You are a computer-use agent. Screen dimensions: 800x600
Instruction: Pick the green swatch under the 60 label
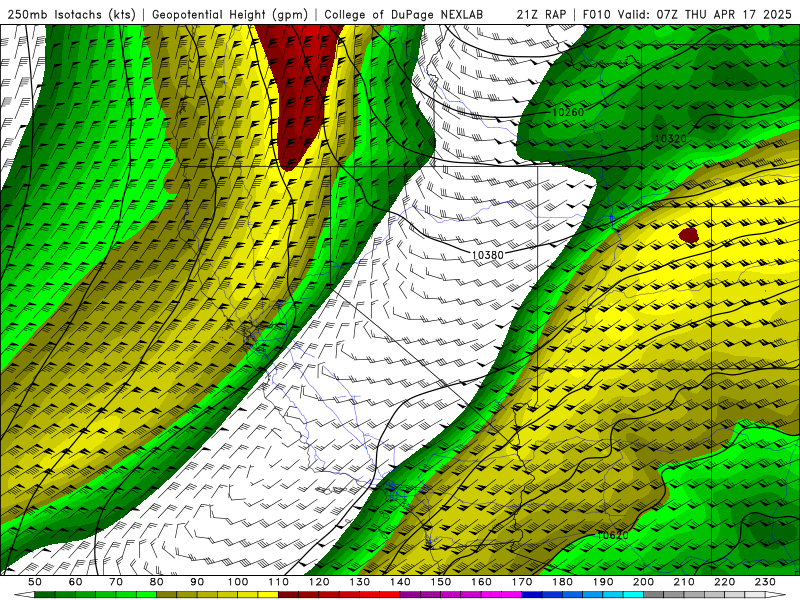[x=85, y=595]
